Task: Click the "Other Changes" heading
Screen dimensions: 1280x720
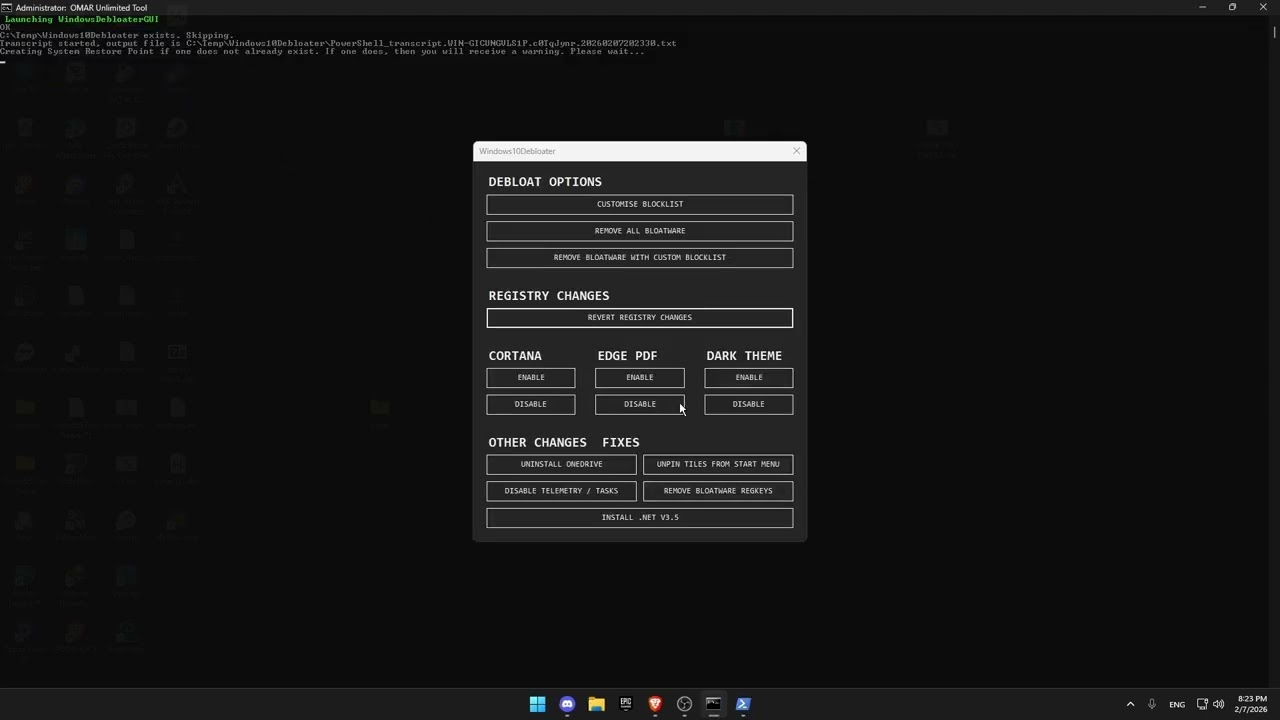Action: 538,442
